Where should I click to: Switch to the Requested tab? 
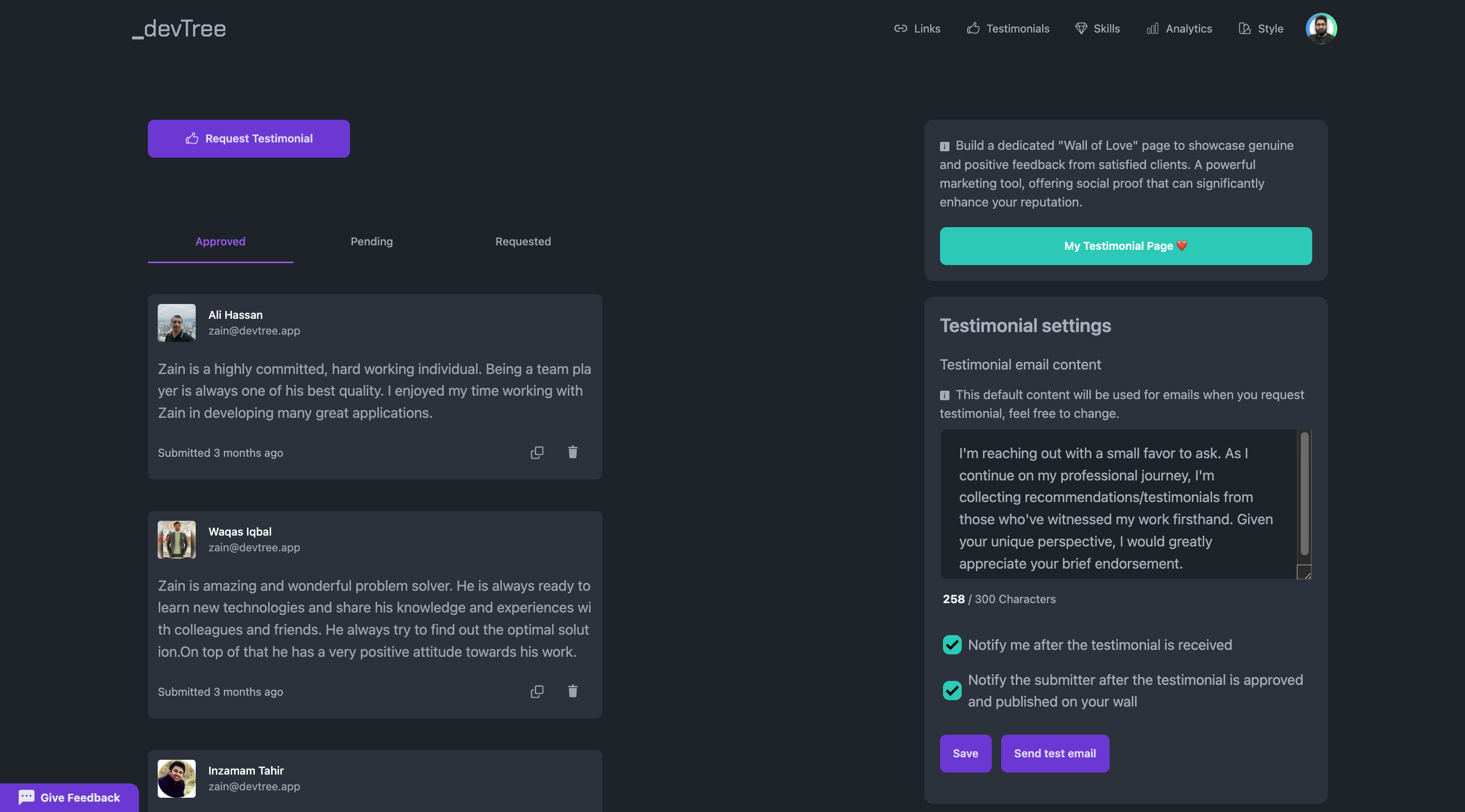click(x=523, y=241)
